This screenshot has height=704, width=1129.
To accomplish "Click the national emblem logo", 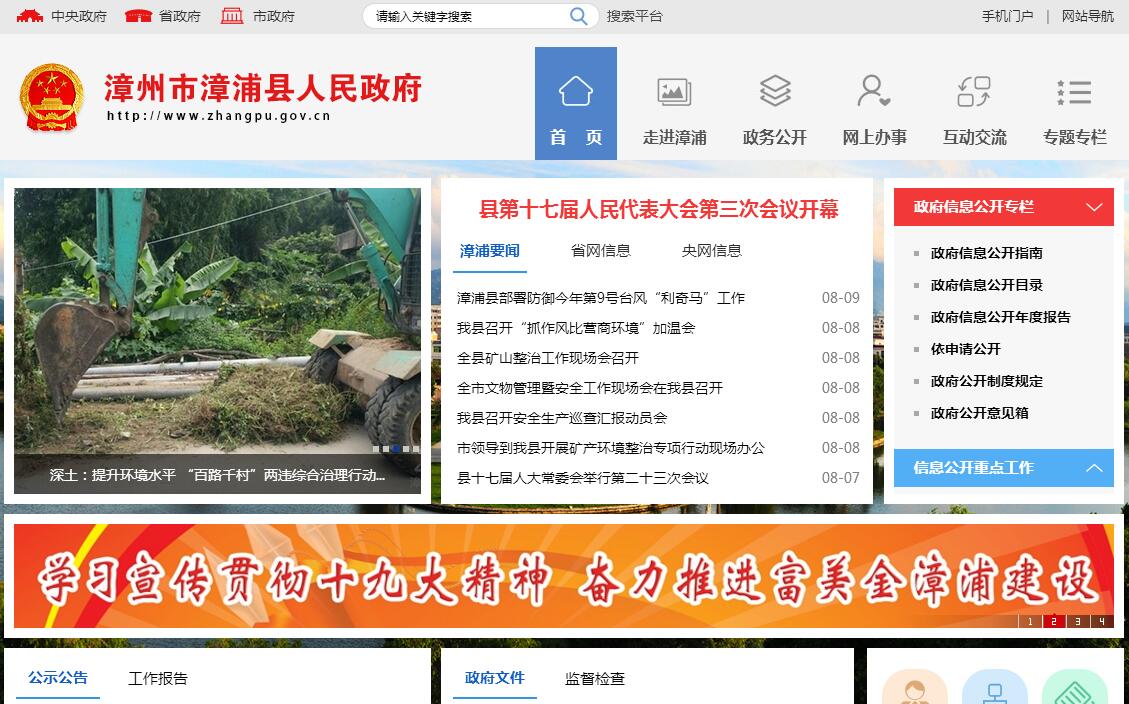I will pos(51,97).
